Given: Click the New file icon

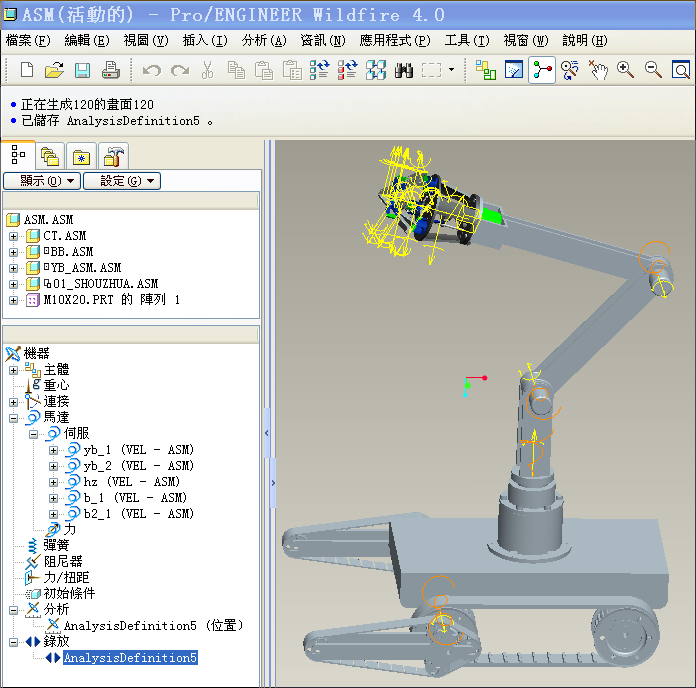Looking at the screenshot, I should tap(27, 70).
